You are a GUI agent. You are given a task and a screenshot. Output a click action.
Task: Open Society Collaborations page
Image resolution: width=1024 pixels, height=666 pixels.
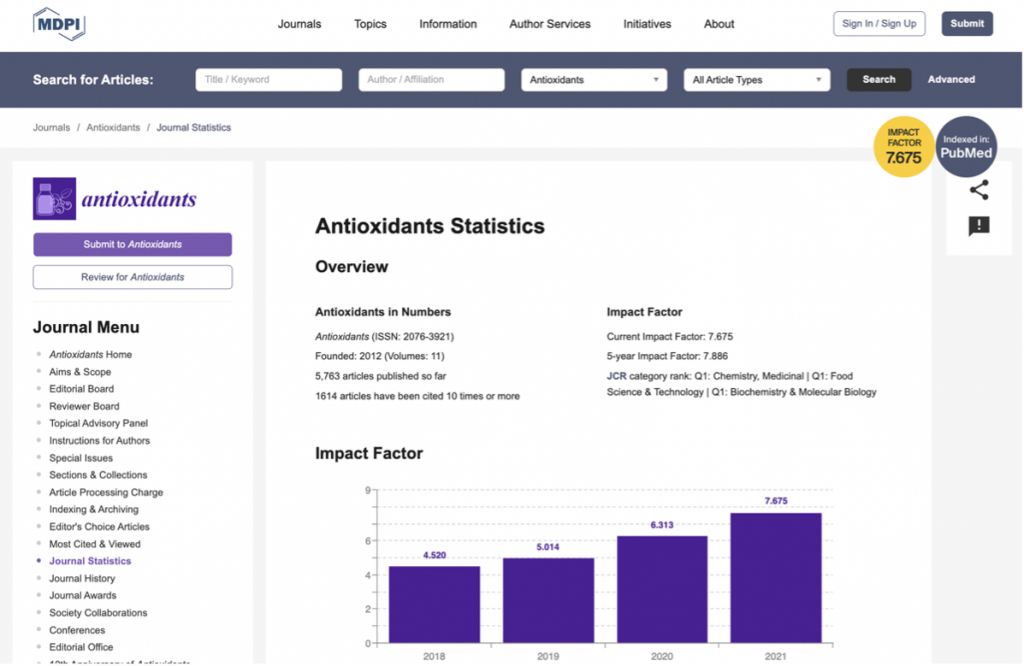click(99, 612)
